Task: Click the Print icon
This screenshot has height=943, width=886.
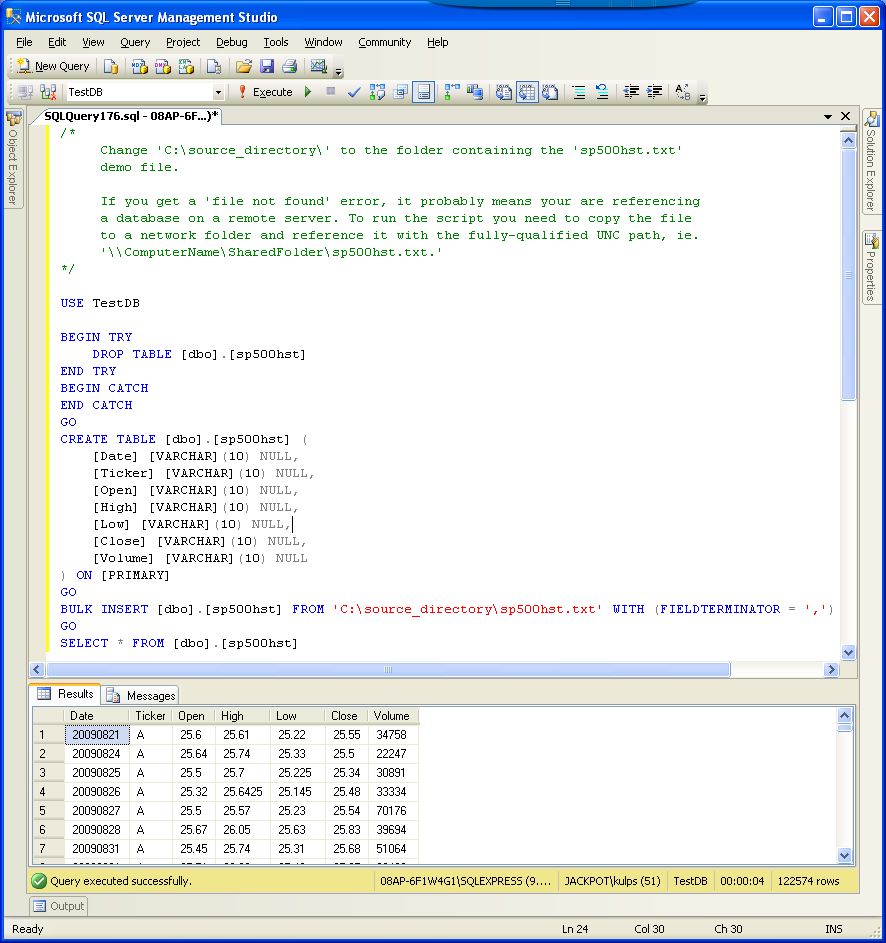Action: 290,66
